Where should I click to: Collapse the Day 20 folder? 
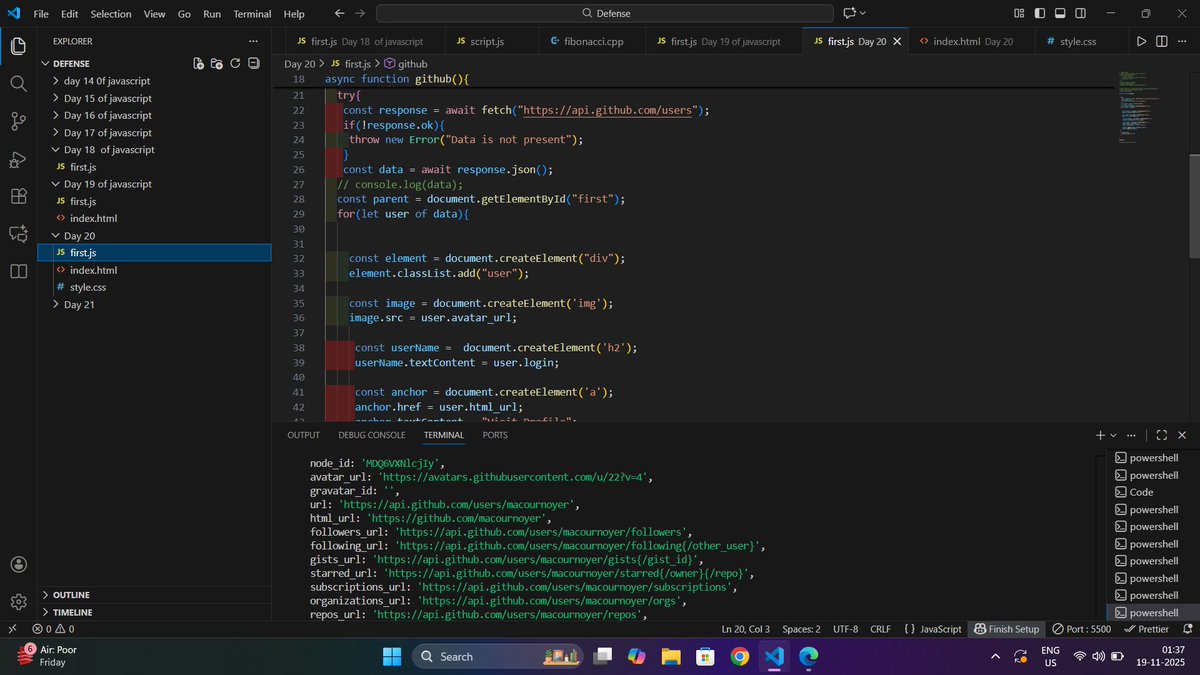click(x=154, y=235)
